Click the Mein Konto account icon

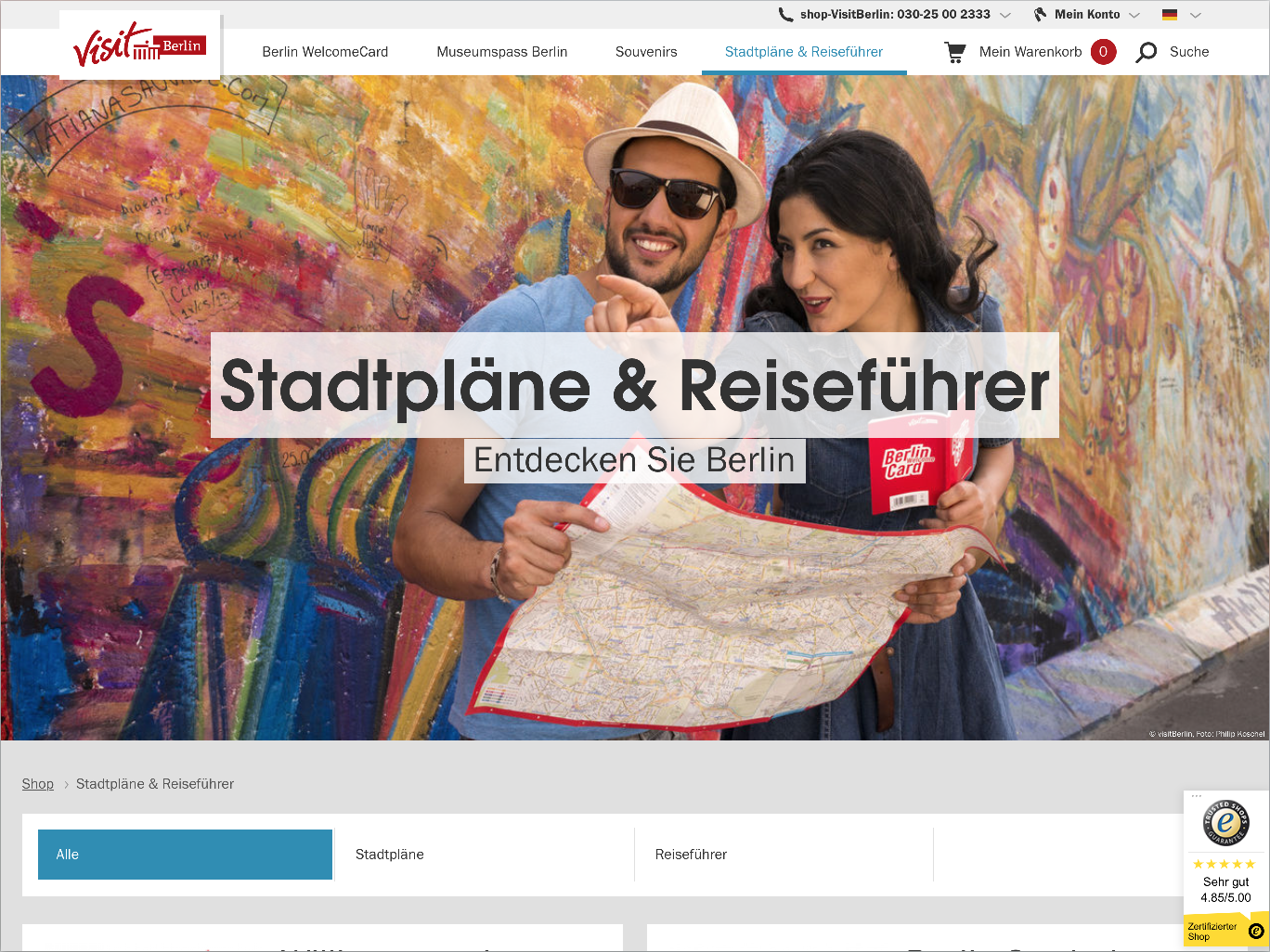(1040, 14)
